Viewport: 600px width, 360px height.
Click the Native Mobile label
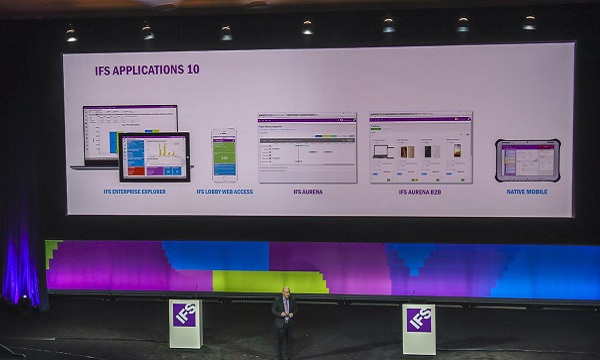[x=527, y=192]
